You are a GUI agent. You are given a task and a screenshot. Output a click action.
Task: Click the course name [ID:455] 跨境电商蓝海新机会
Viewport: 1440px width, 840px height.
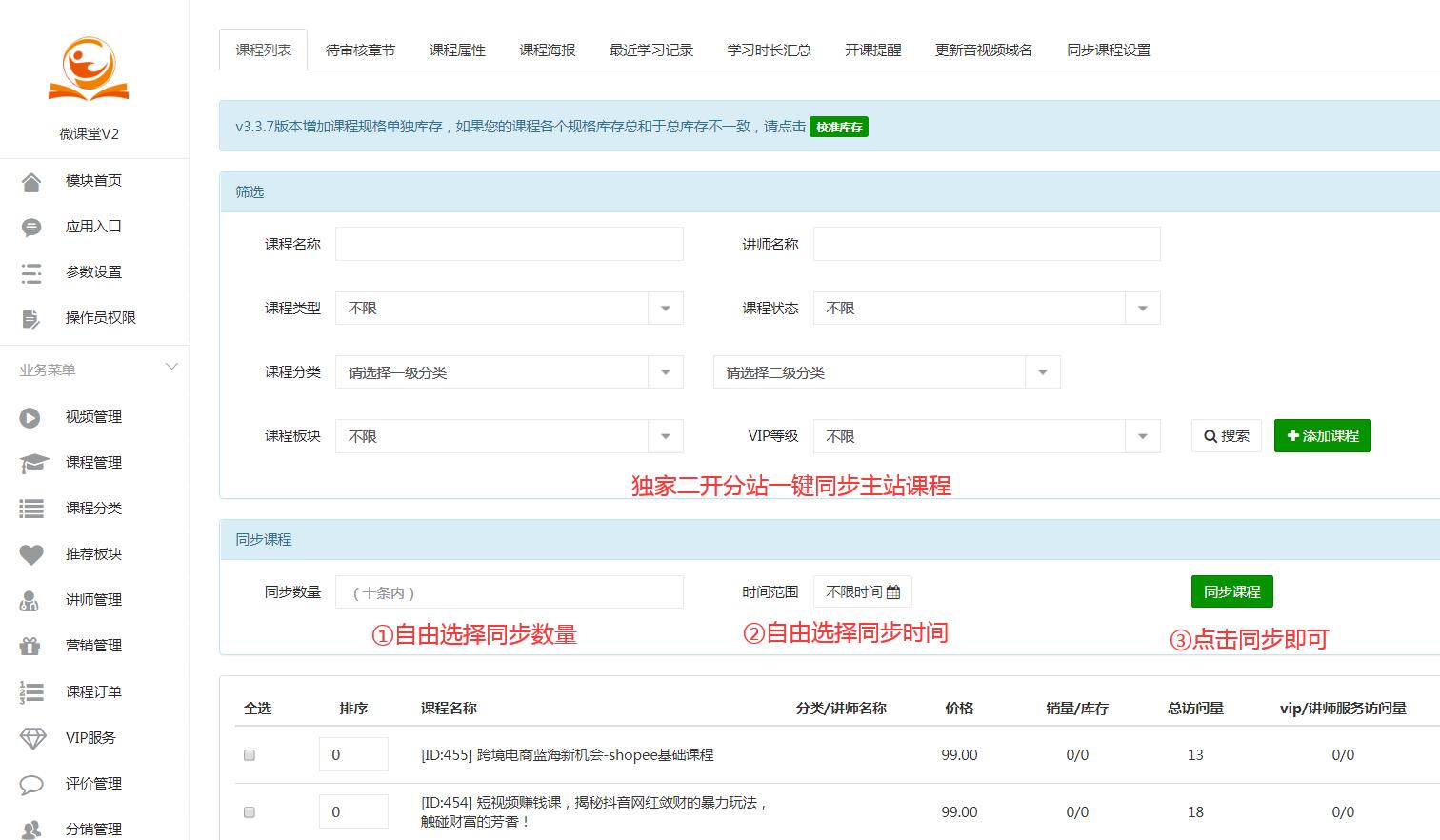pyautogui.click(x=567, y=754)
